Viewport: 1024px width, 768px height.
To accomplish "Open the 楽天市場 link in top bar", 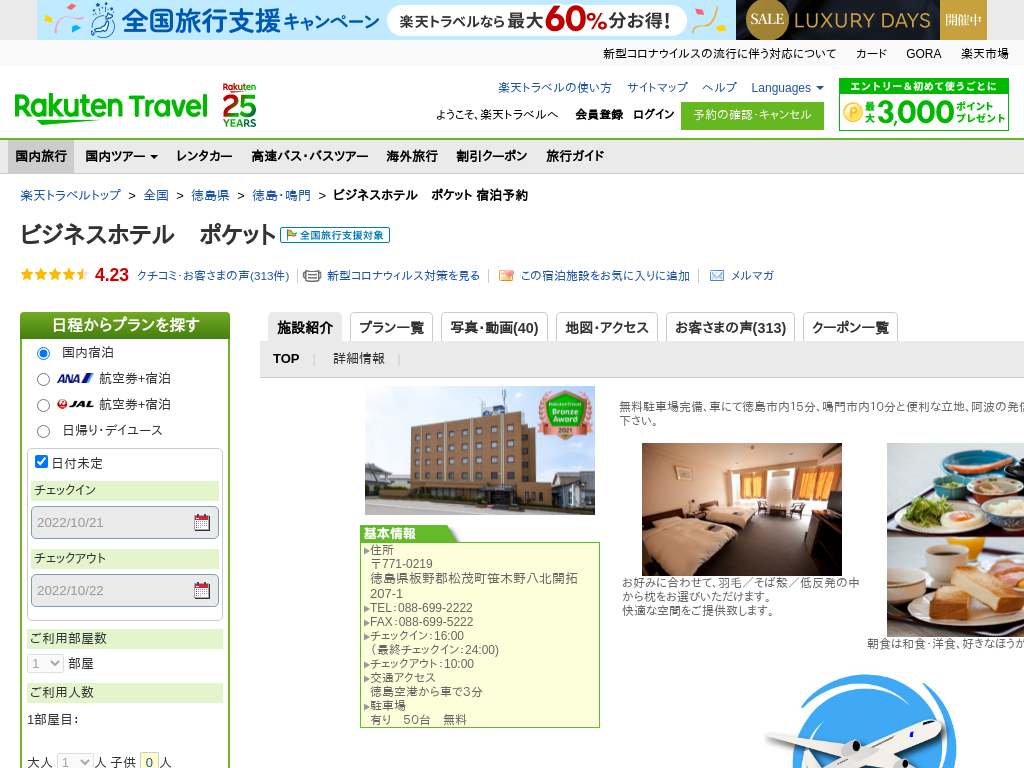I will [985, 54].
